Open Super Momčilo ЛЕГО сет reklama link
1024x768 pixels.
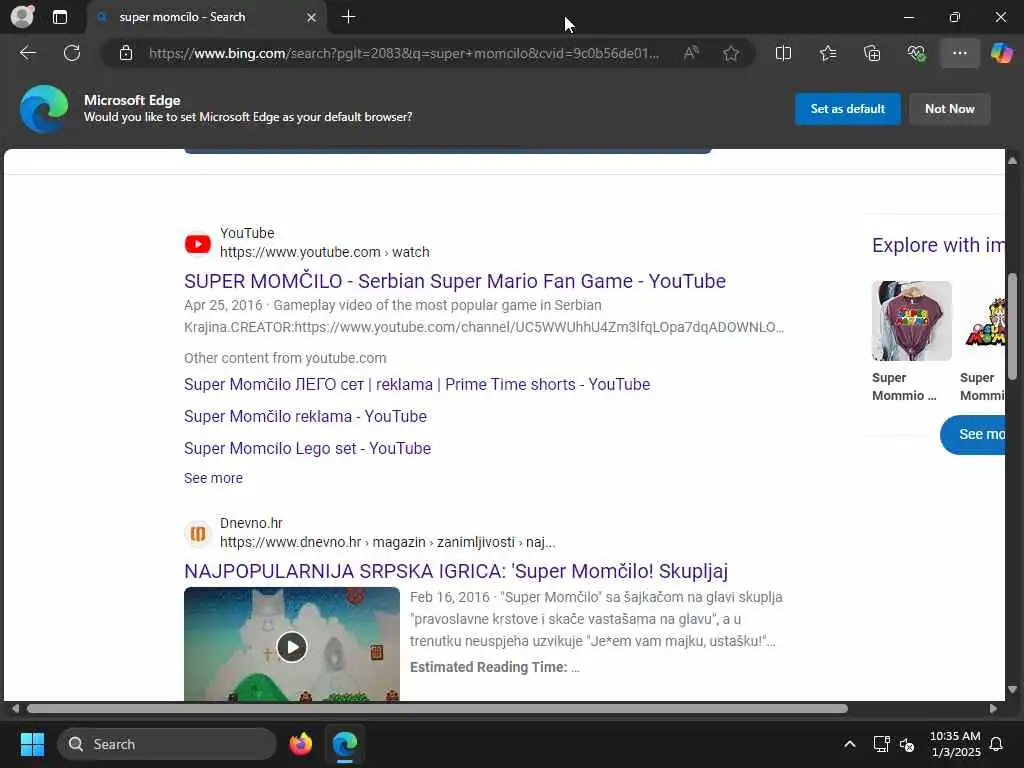pos(417,385)
